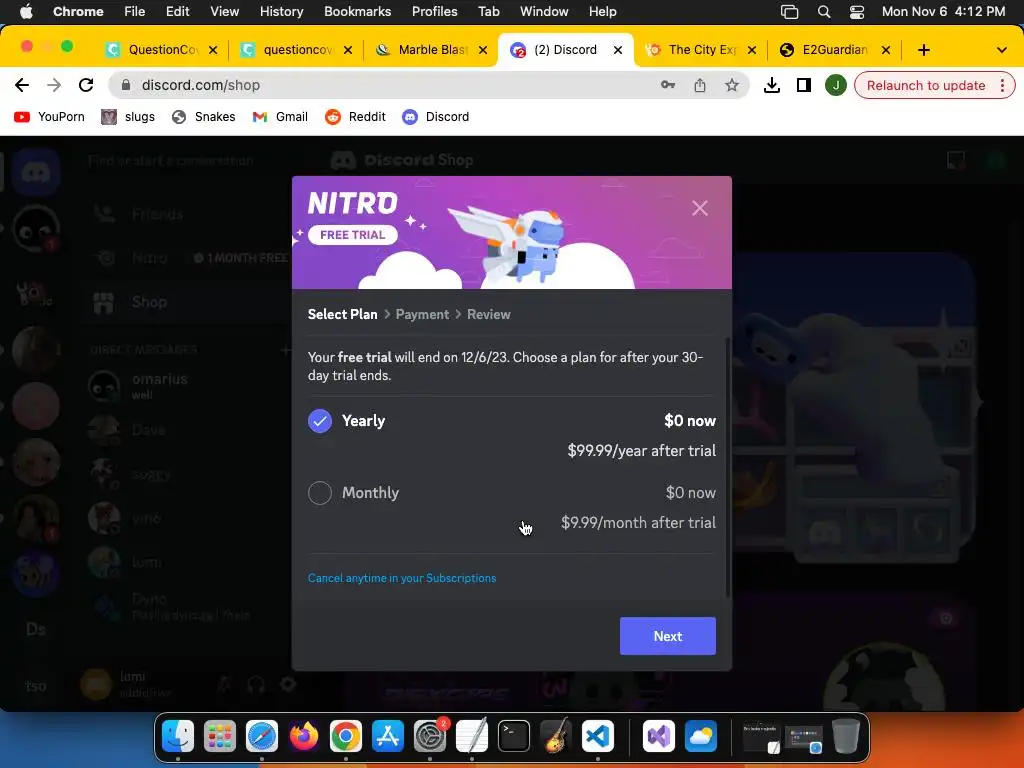The image size is (1024, 768).
Task: Click the password key icon in address bar
Action: tap(667, 86)
